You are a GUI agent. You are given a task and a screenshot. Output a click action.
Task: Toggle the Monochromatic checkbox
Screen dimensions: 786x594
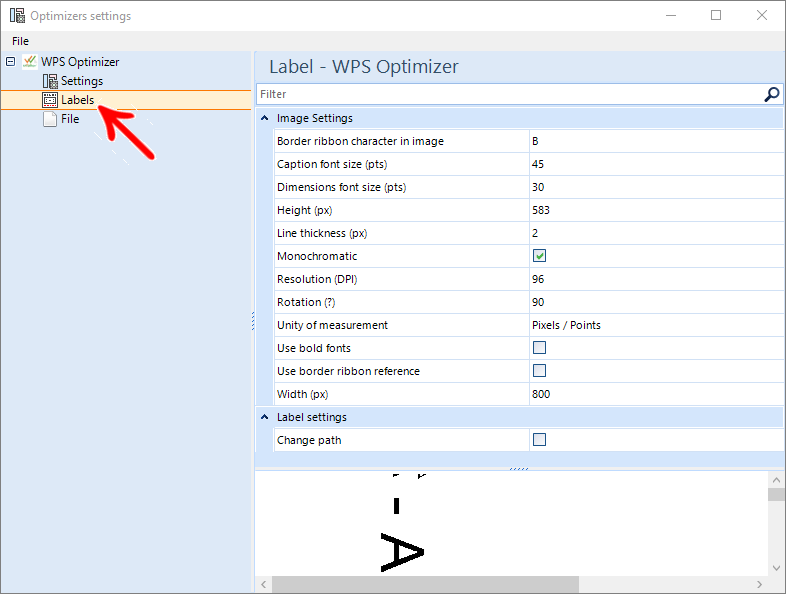[x=540, y=256]
